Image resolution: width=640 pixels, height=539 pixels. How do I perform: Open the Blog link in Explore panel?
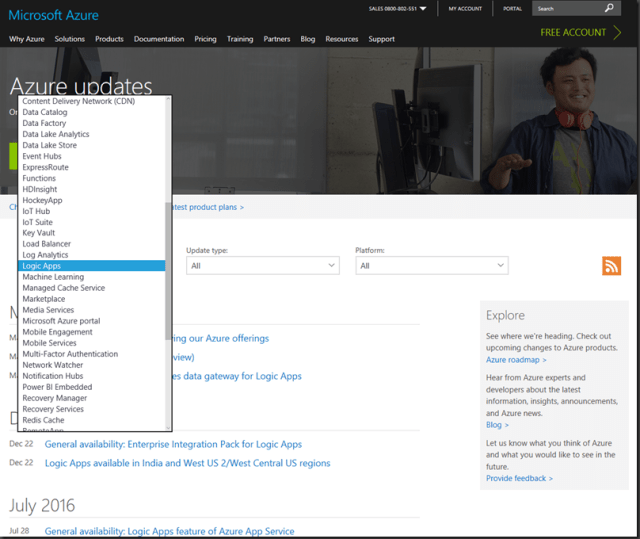[497, 425]
